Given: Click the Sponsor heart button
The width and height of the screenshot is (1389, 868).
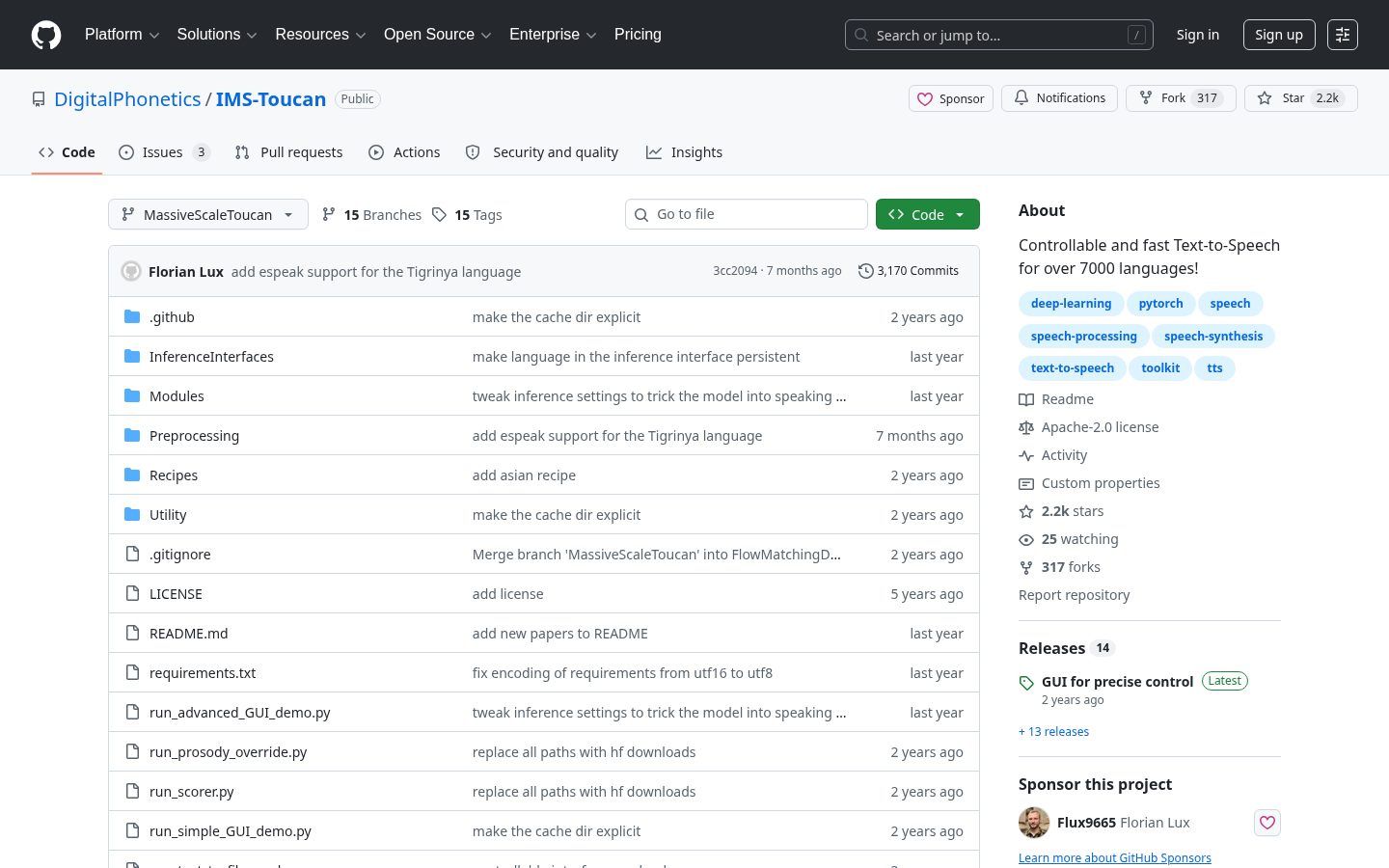Looking at the screenshot, I should 951,98.
